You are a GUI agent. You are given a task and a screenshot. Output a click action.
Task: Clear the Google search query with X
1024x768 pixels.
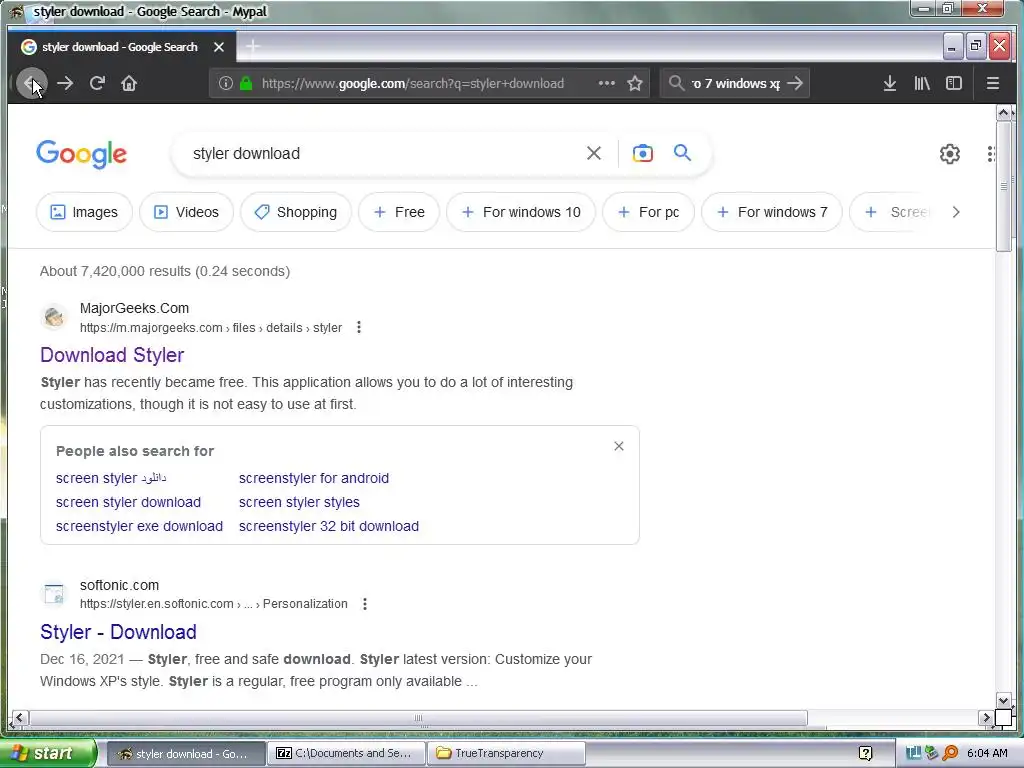click(x=594, y=153)
